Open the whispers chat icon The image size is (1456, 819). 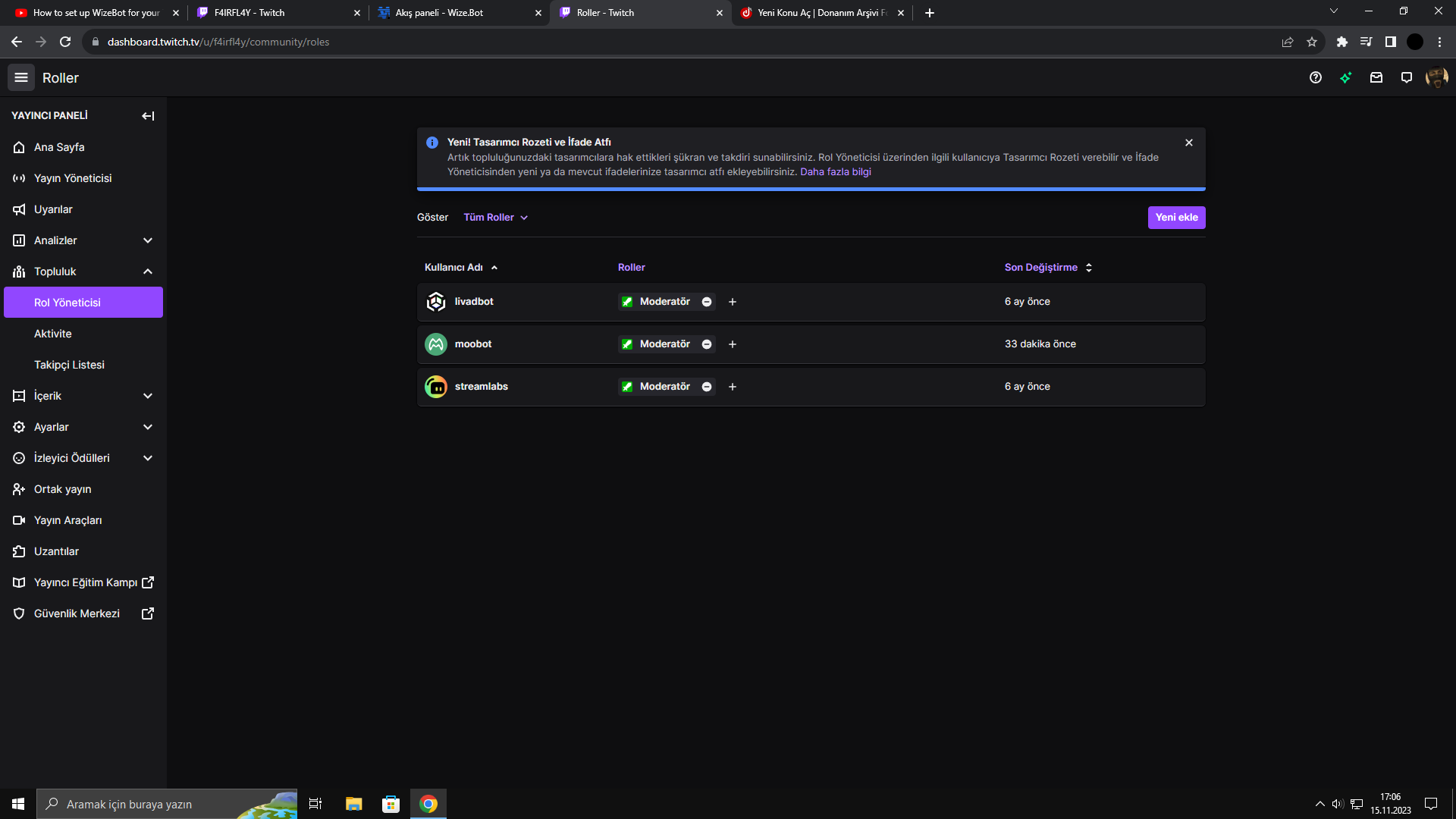pos(1407,77)
